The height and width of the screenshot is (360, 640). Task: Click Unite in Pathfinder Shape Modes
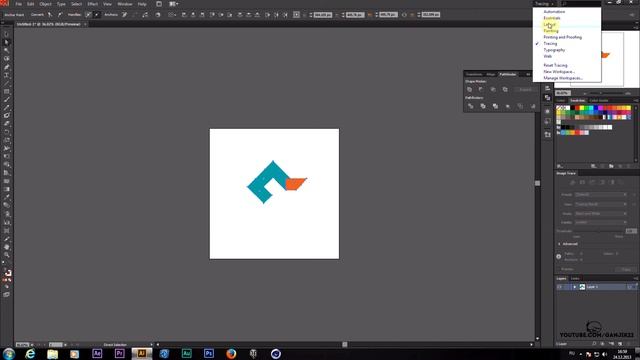click(470, 89)
